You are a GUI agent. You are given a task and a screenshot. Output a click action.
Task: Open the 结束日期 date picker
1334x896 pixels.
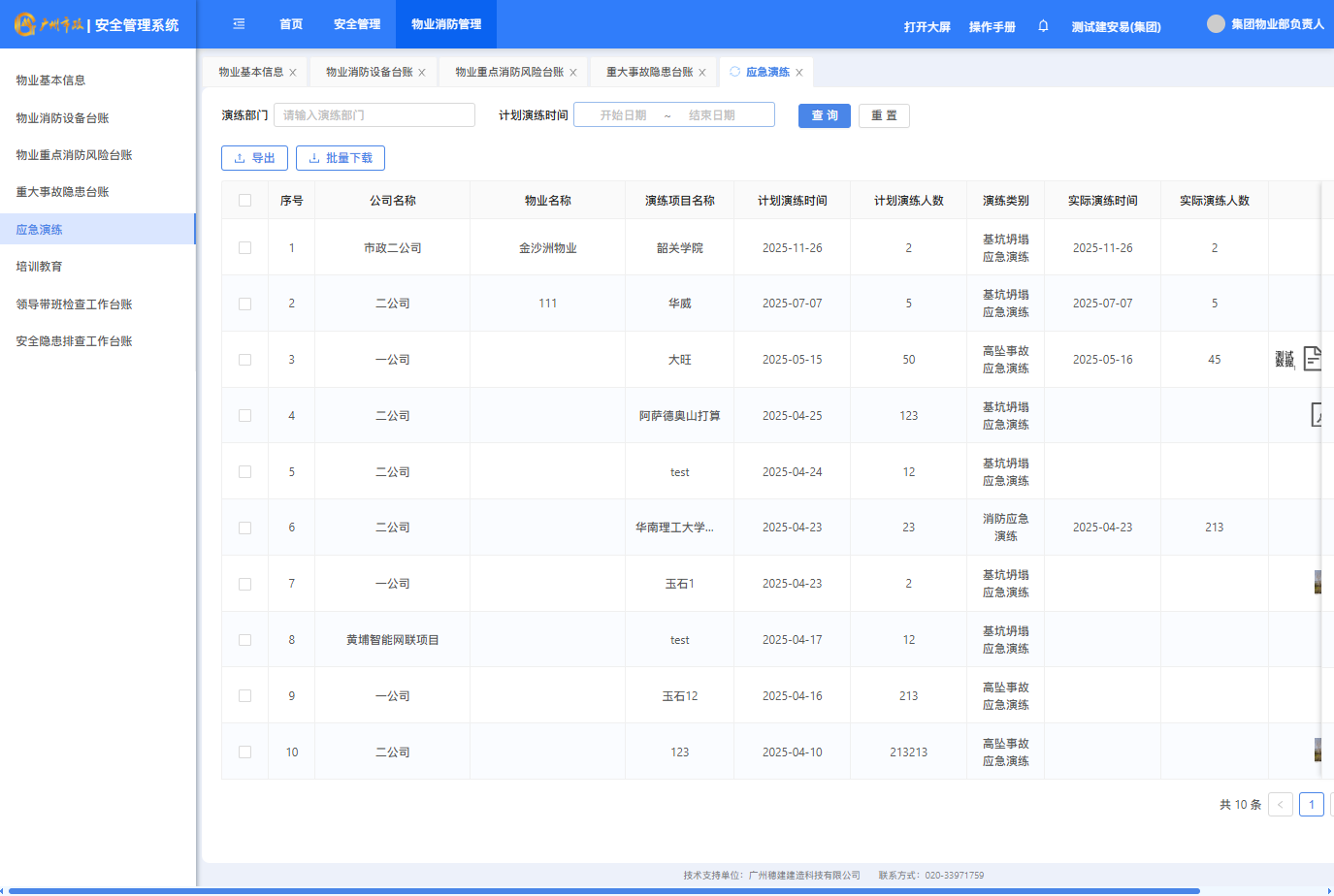(x=712, y=115)
